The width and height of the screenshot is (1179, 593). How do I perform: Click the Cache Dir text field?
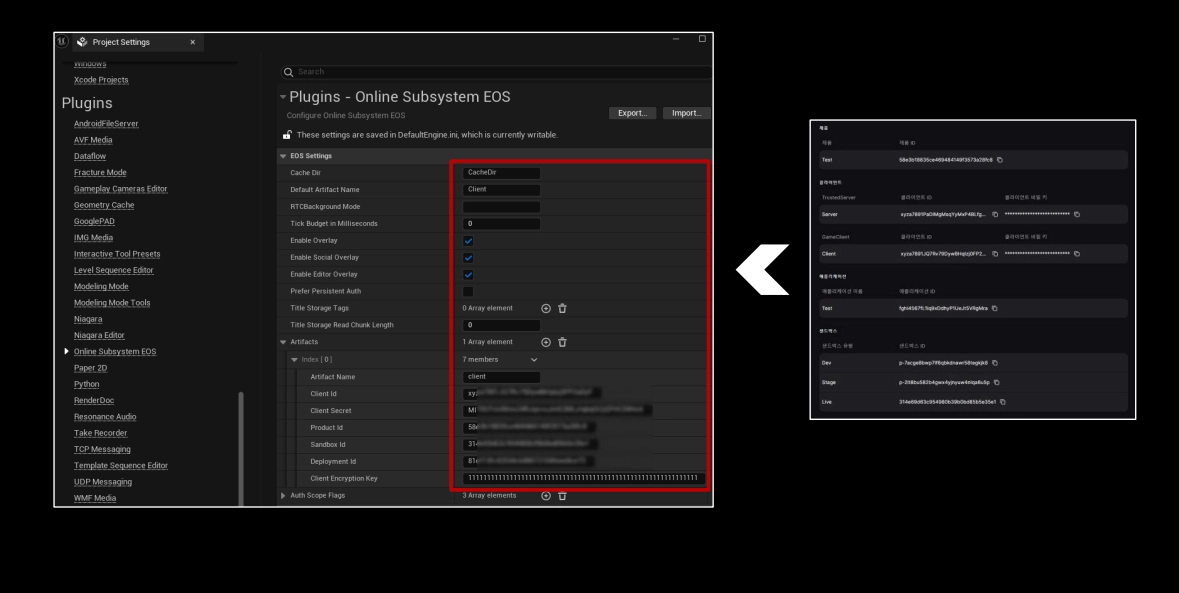[502, 173]
